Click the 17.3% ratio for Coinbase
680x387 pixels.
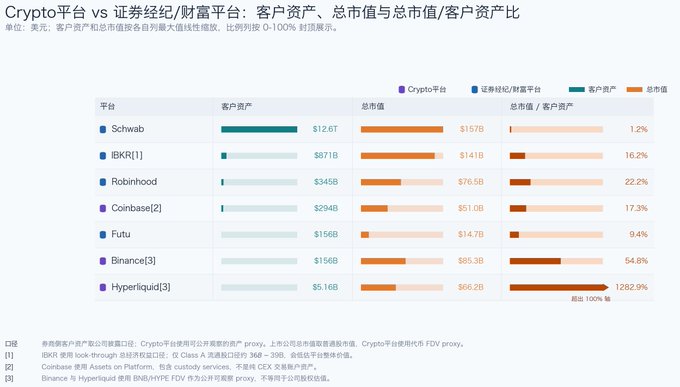pyautogui.click(x=636, y=208)
